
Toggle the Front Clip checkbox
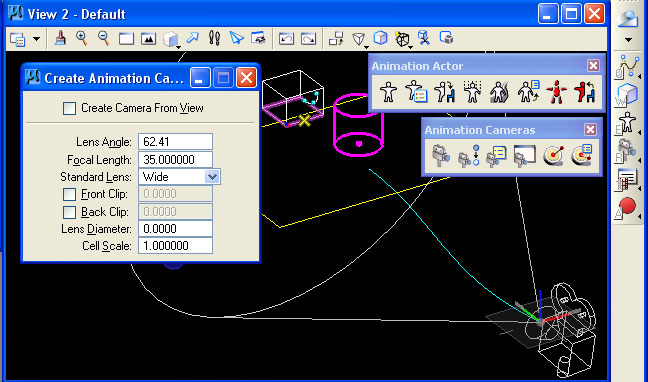click(x=69, y=194)
